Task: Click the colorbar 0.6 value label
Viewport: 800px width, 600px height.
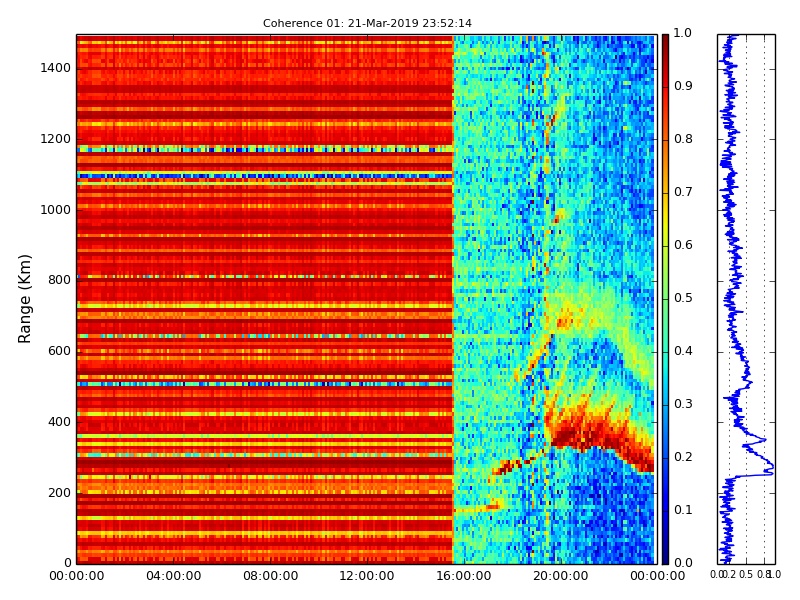Action: pyautogui.click(x=683, y=245)
